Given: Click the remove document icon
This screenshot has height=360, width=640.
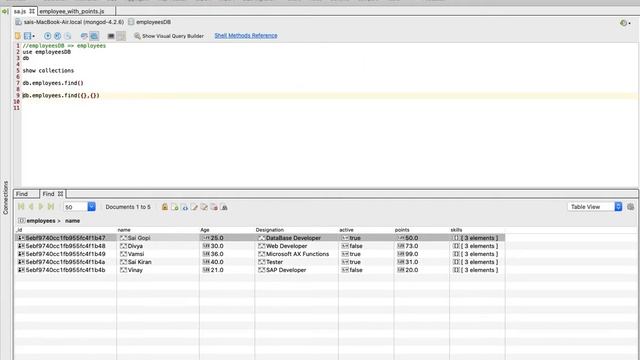Looking at the screenshot, I should tap(214, 207).
